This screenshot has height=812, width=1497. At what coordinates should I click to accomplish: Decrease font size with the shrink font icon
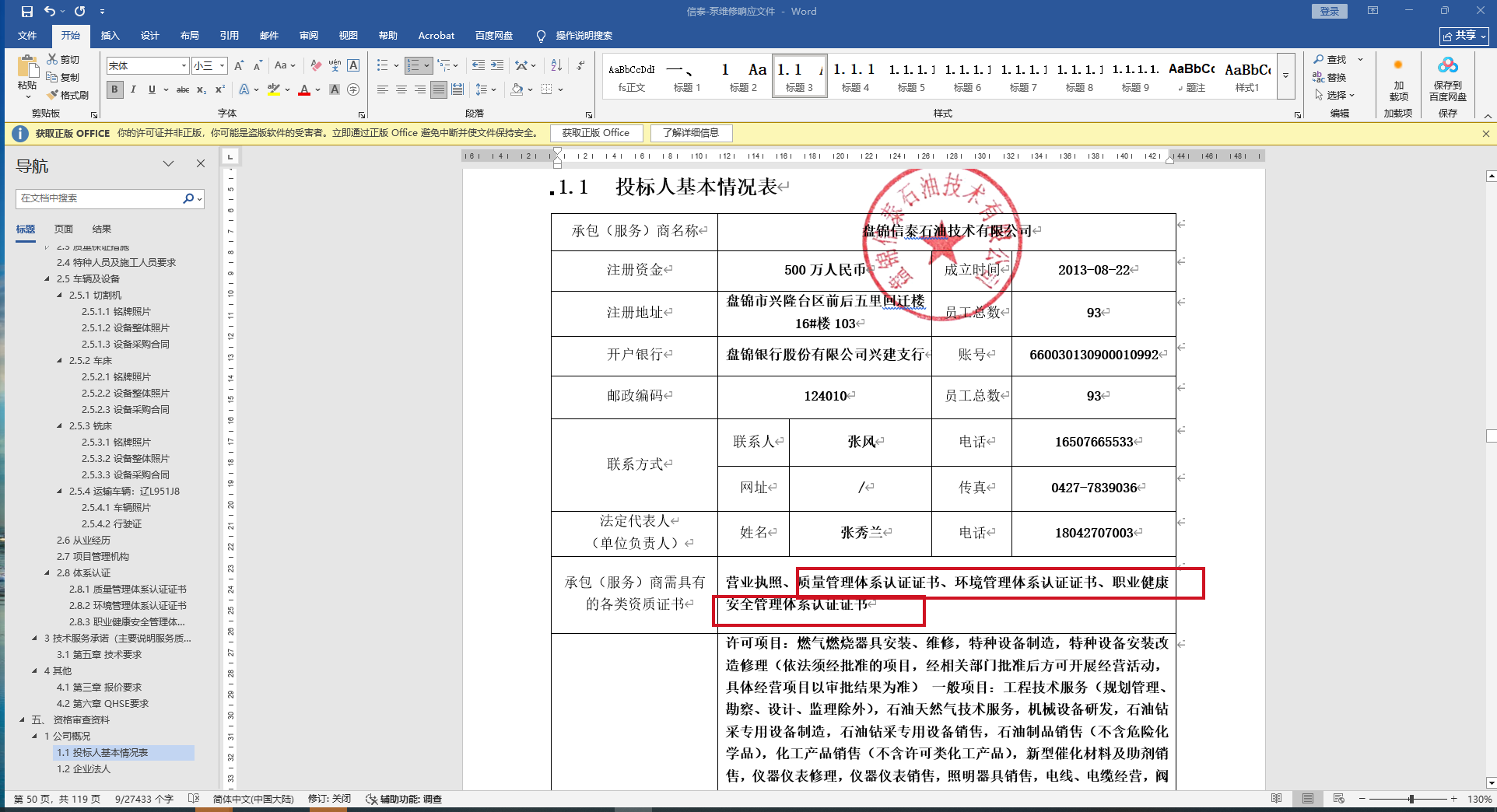coord(258,66)
